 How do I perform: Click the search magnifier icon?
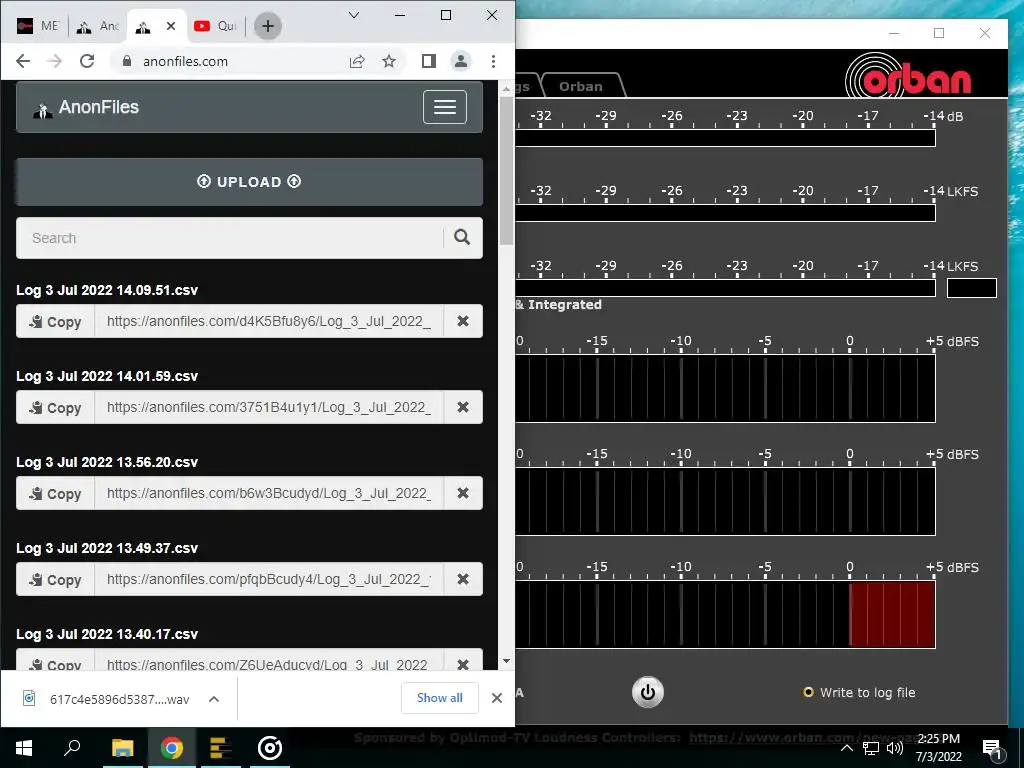click(462, 238)
